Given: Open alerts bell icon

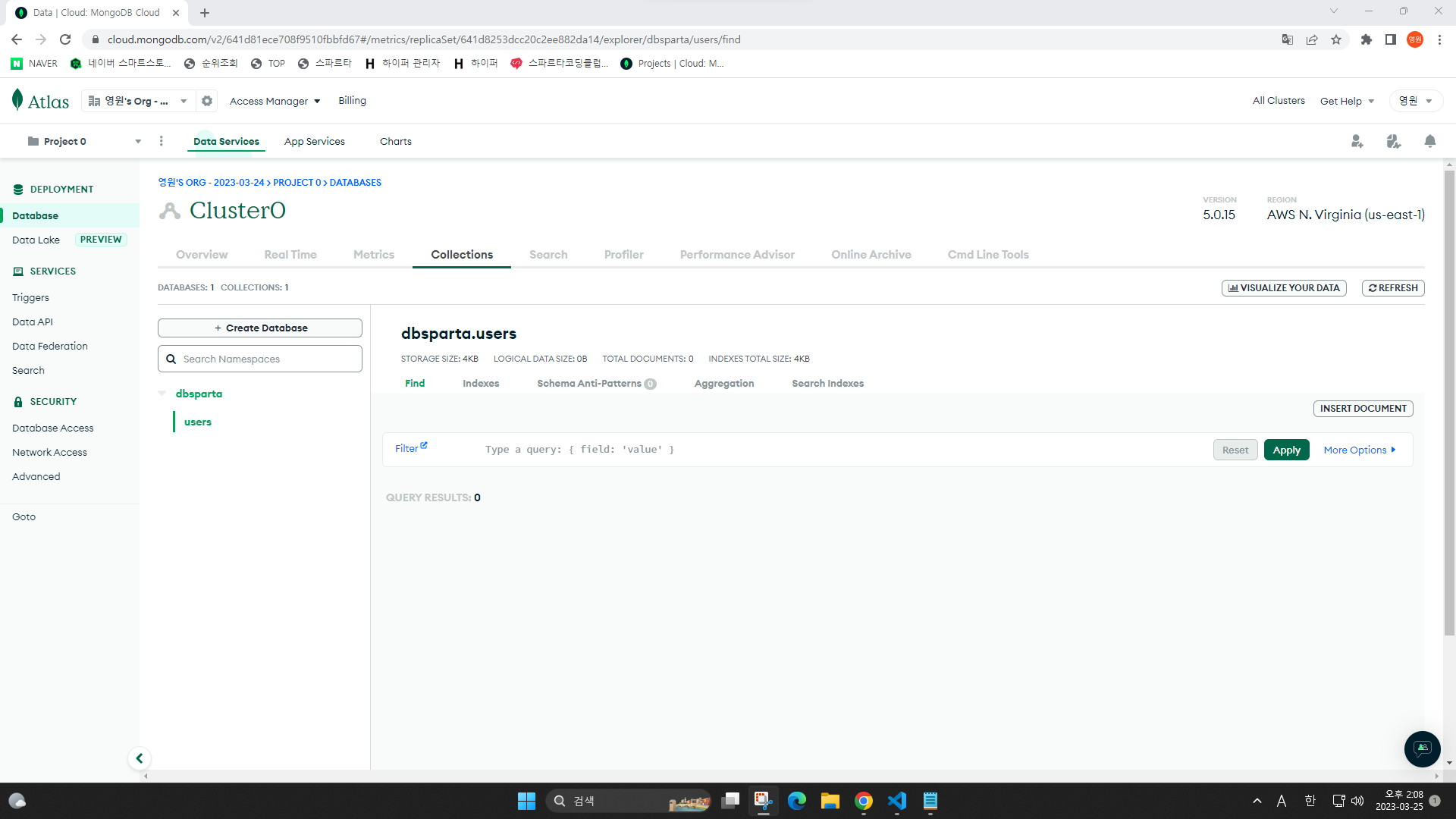Looking at the screenshot, I should tap(1430, 141).
